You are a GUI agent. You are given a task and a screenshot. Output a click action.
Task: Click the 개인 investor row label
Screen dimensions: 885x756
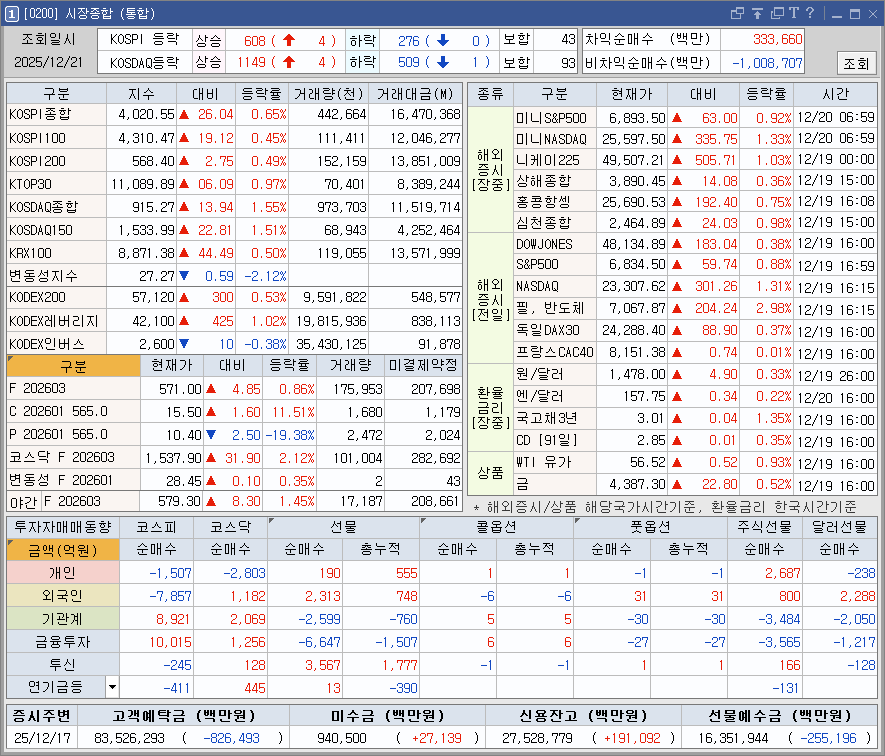point(63,573)
